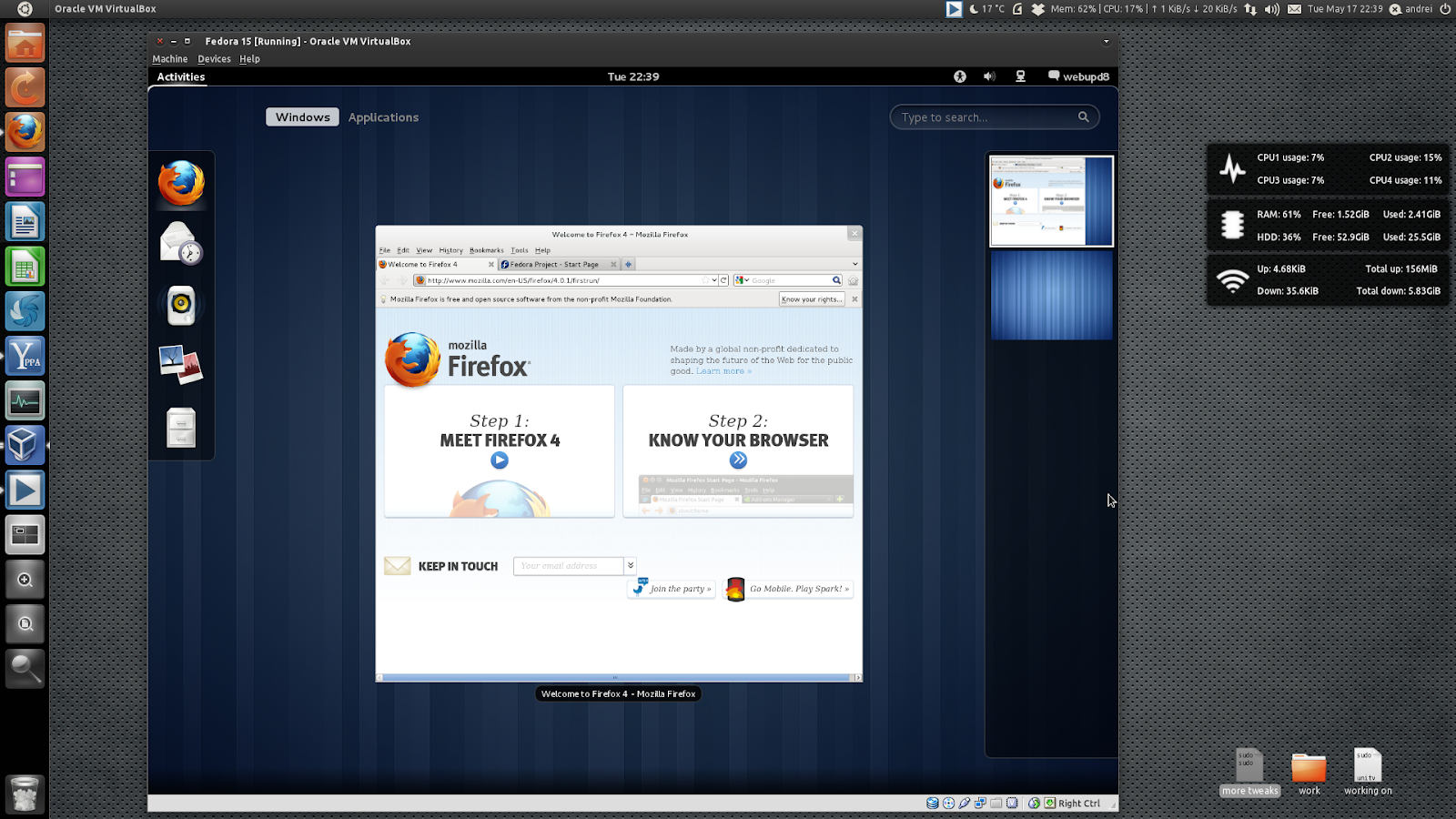Open Firefox in the Unity launcher
The image size is (1456, 819).
coord(25,132)
